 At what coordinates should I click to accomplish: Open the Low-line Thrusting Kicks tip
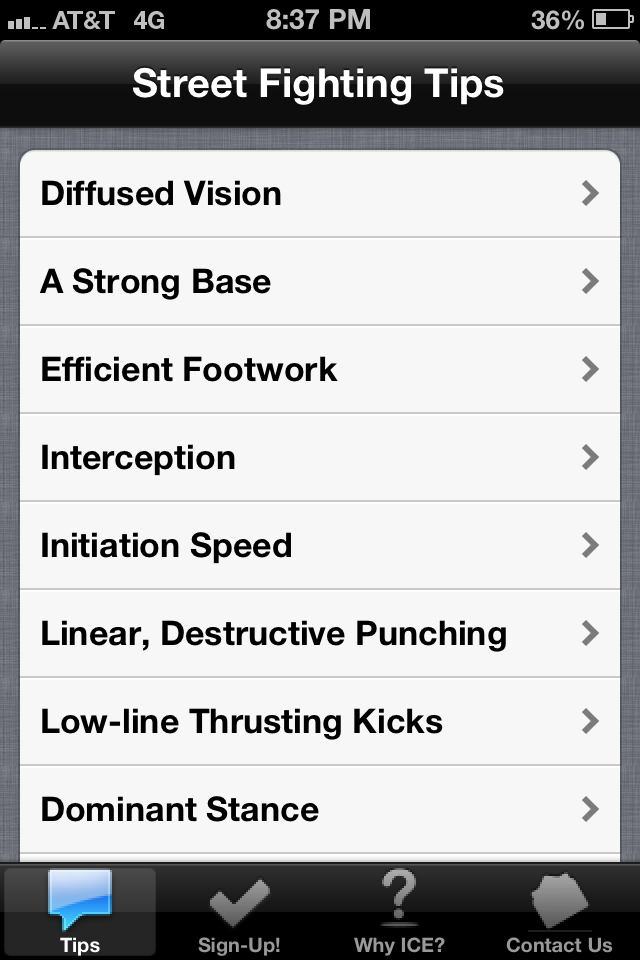(241, 721)
